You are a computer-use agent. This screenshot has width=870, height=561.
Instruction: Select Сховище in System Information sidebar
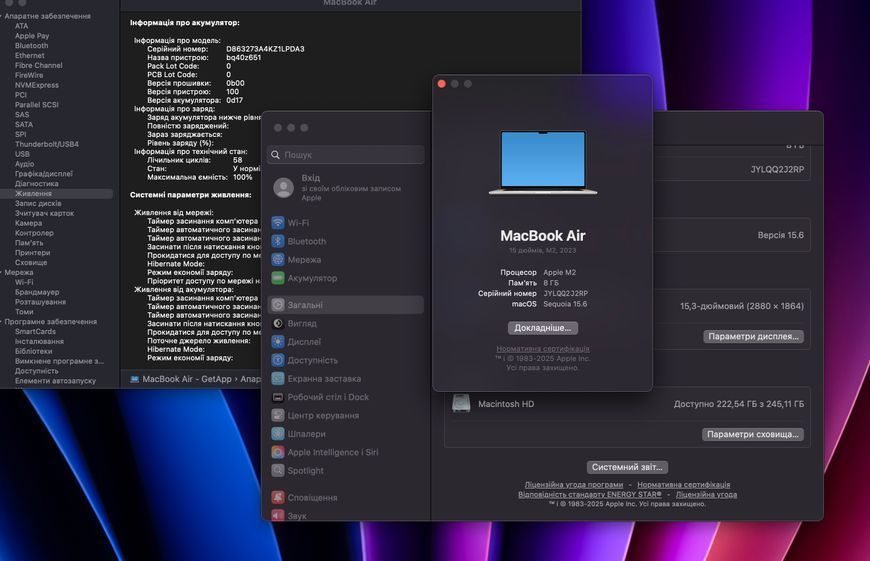click(x=31, y=262)
